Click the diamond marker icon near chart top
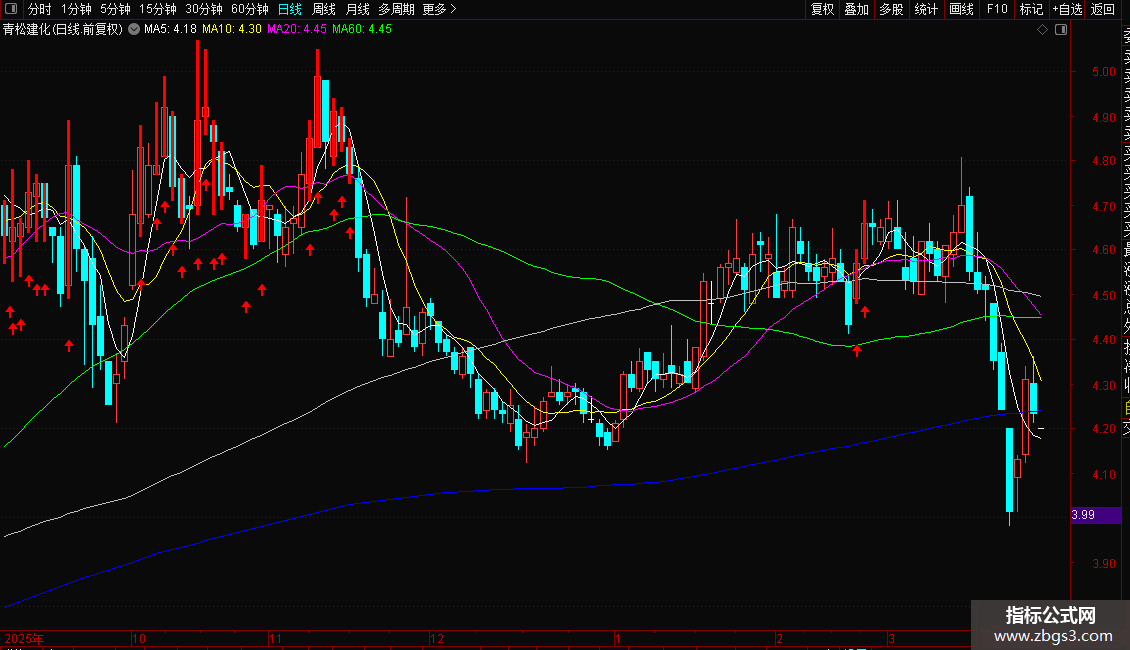 coord(1042,29)
